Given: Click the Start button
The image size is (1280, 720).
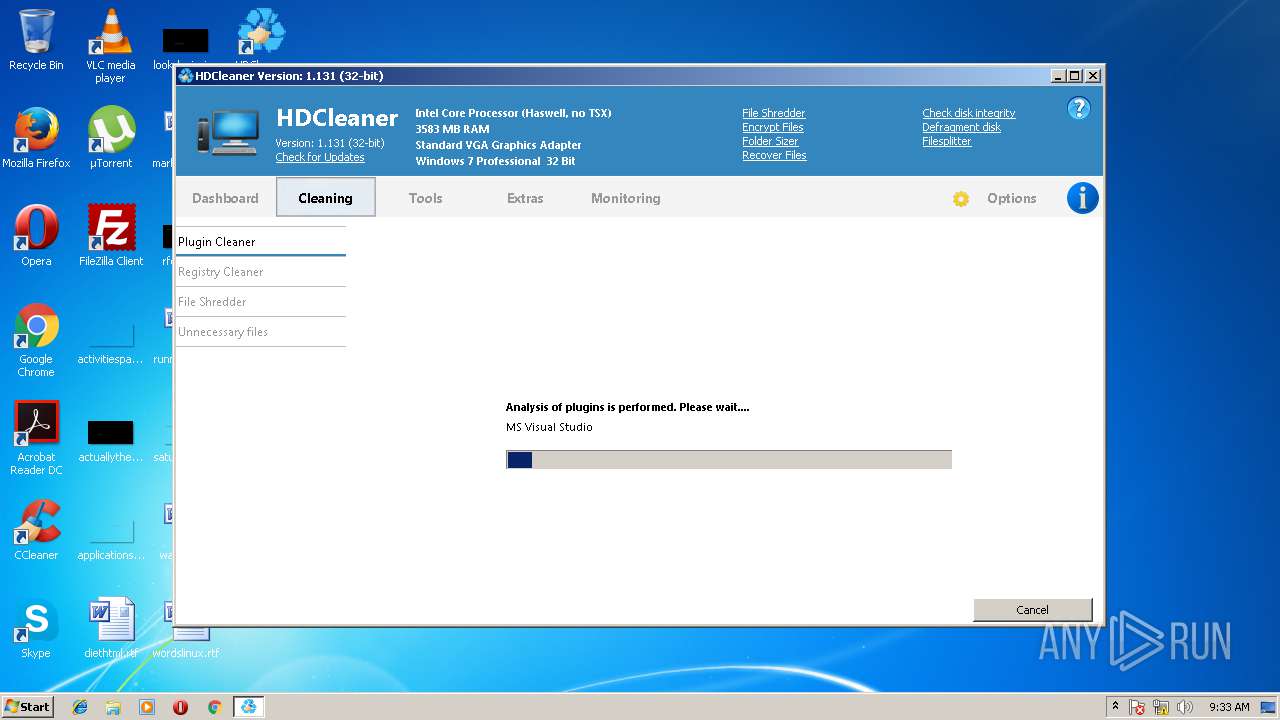Looking at the screenshot, I should pyautogui.click(x=28, y=707).
